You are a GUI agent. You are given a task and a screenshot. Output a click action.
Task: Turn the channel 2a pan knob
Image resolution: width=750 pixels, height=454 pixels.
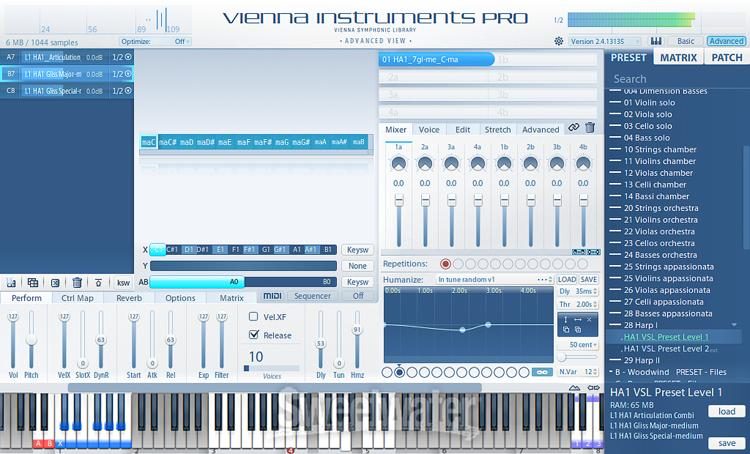pyautogui.click(x=425, y=164)
